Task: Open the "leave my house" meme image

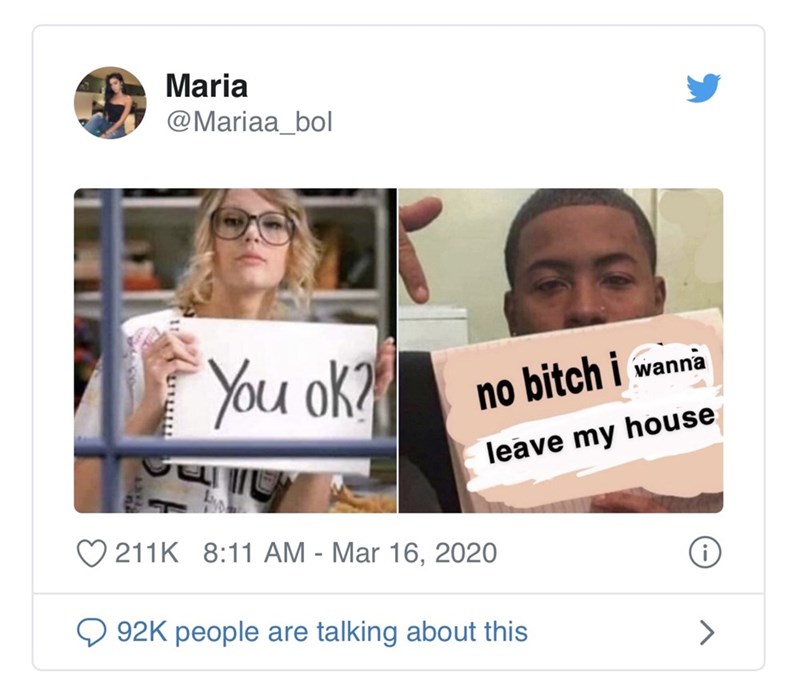Action: coord(561,350)
